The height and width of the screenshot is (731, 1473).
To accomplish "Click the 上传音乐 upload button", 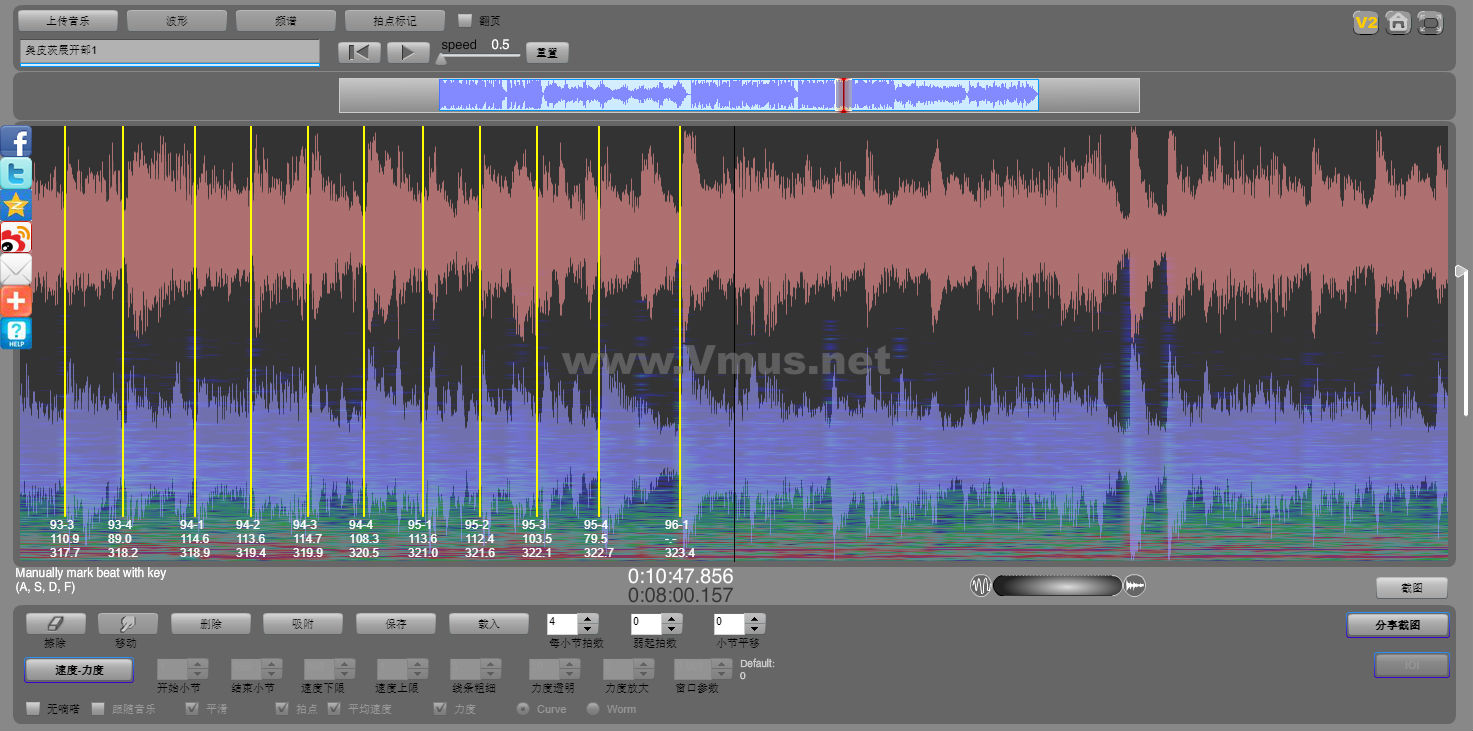I will pyautogui.click(x=68, y=20).
